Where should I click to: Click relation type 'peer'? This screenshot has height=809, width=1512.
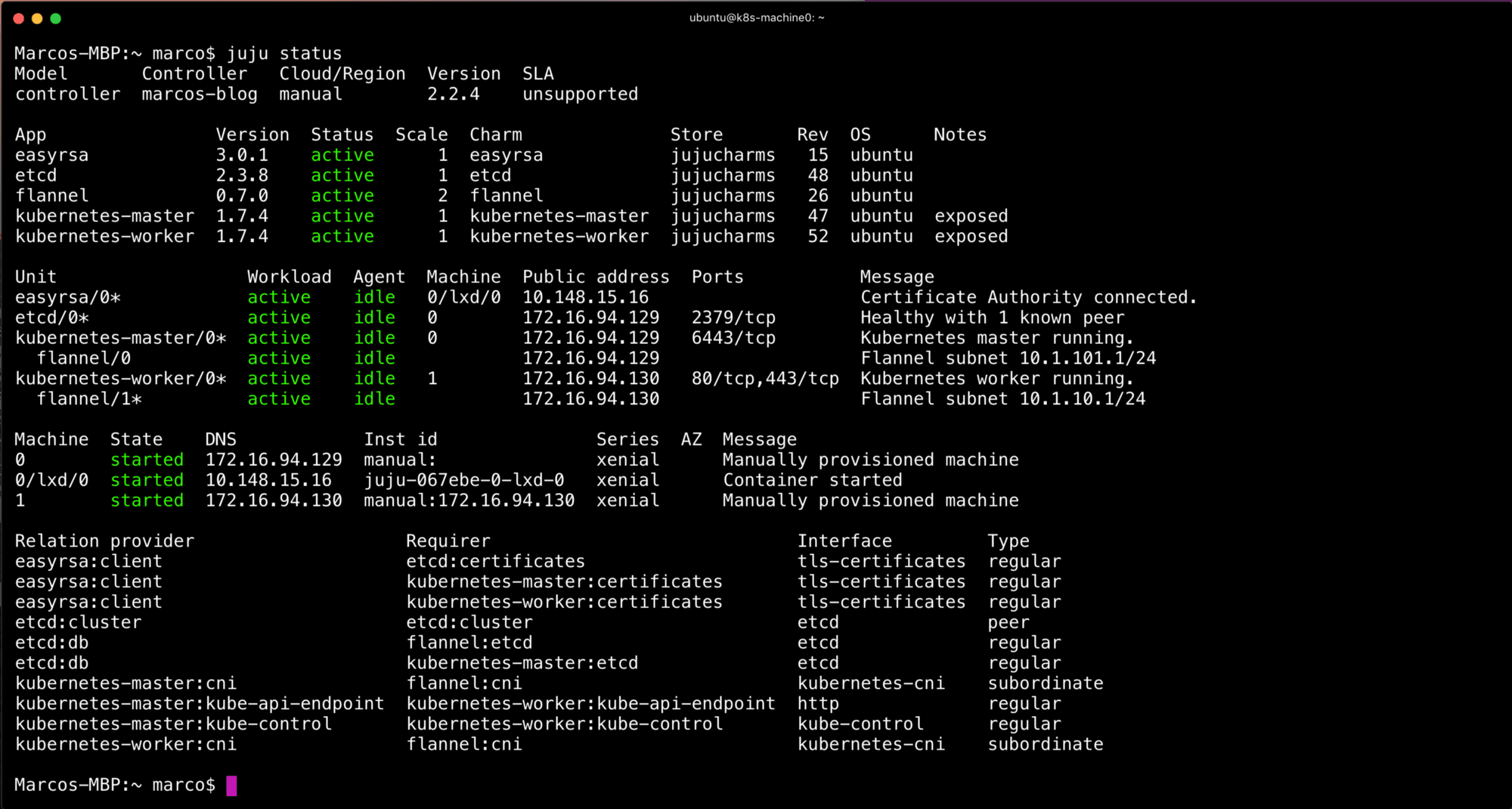(x=1009, y=623)
